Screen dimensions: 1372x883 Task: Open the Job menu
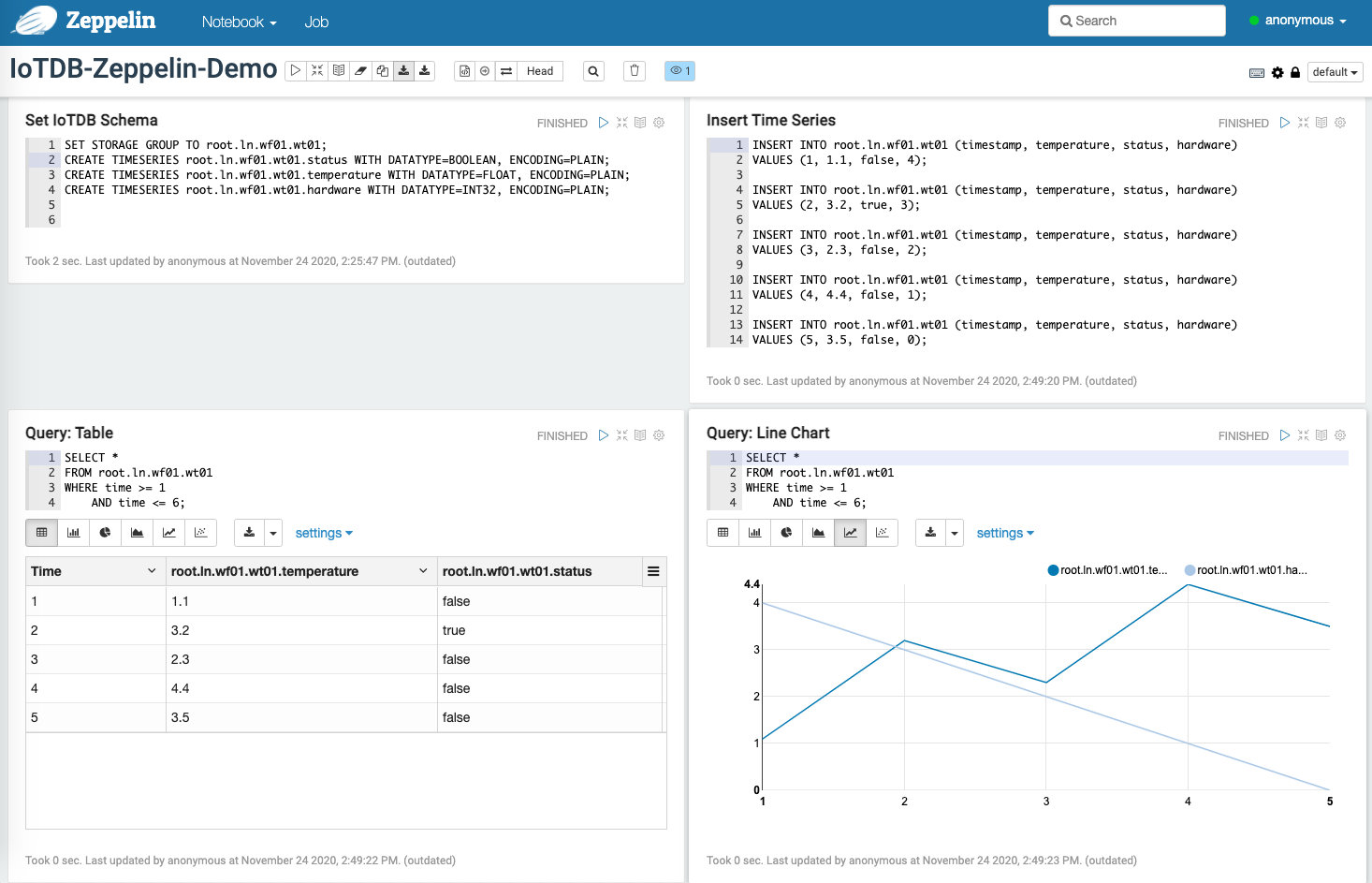point(315,22)
